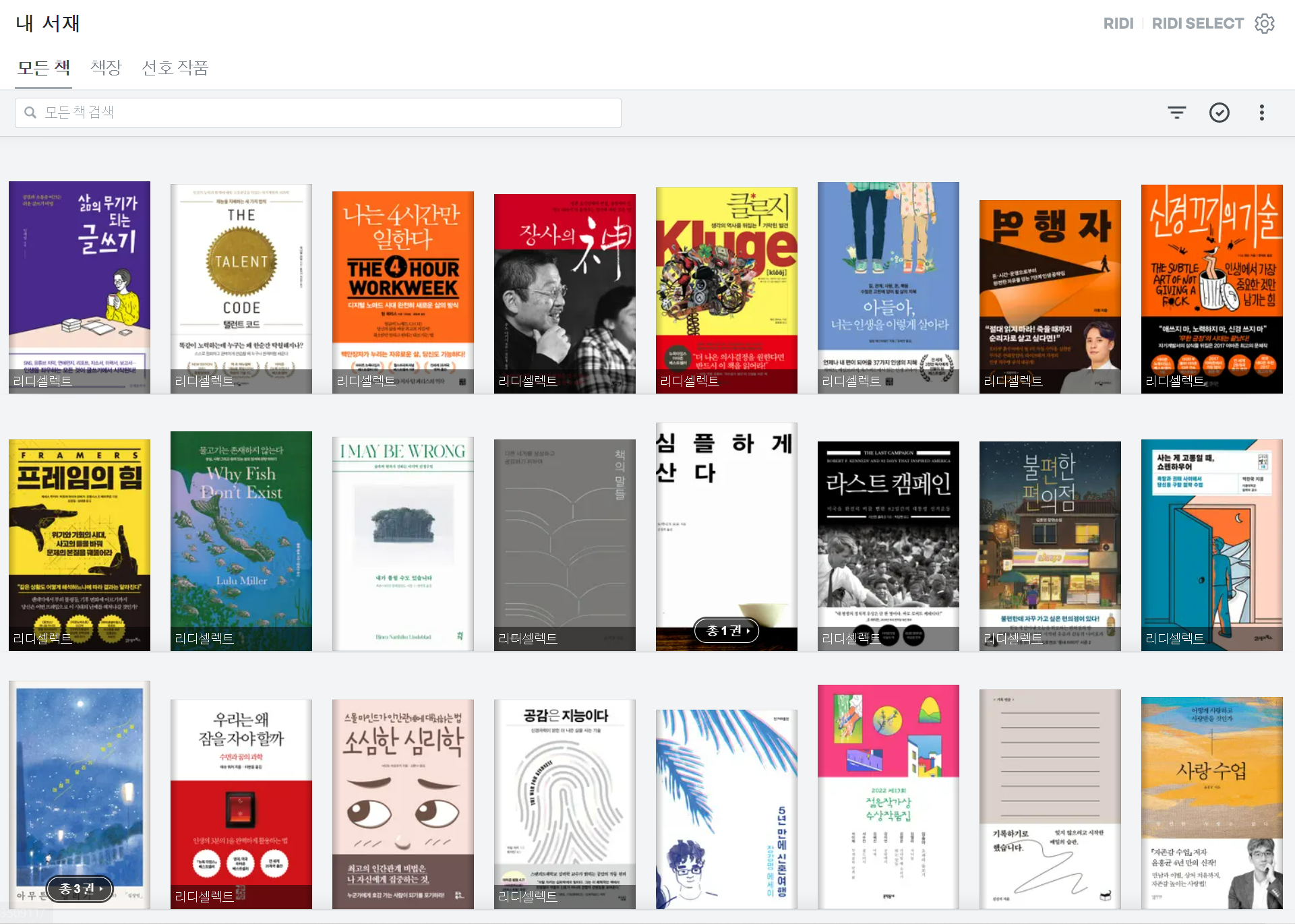Image resolution: width=1295 pixels, height=924 pixels.
Task: Open the filter and sort icon
Action: pyautogui.click(x=1176, y=113)
